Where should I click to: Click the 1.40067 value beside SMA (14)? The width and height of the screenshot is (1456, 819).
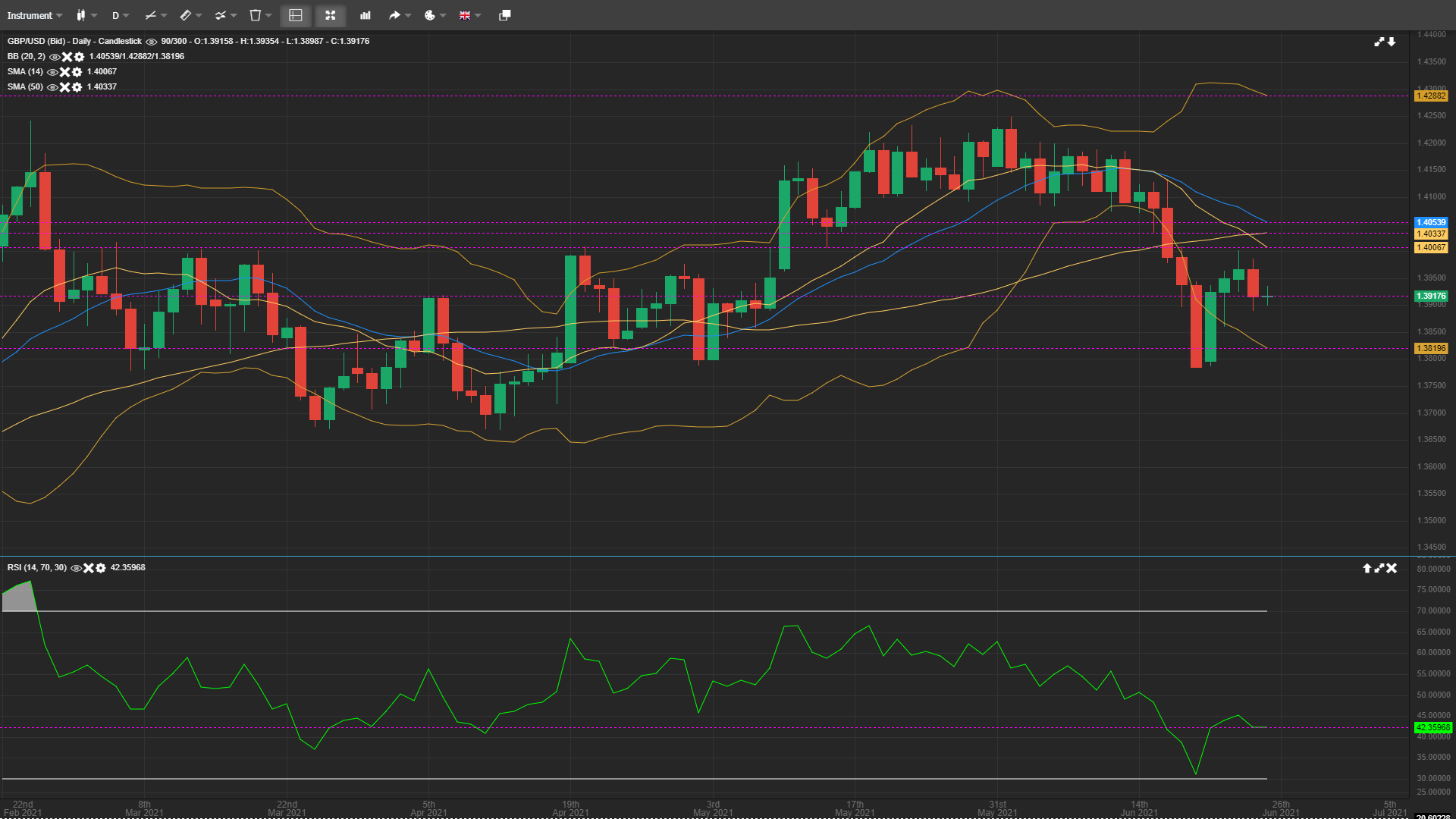click(102, 71)
